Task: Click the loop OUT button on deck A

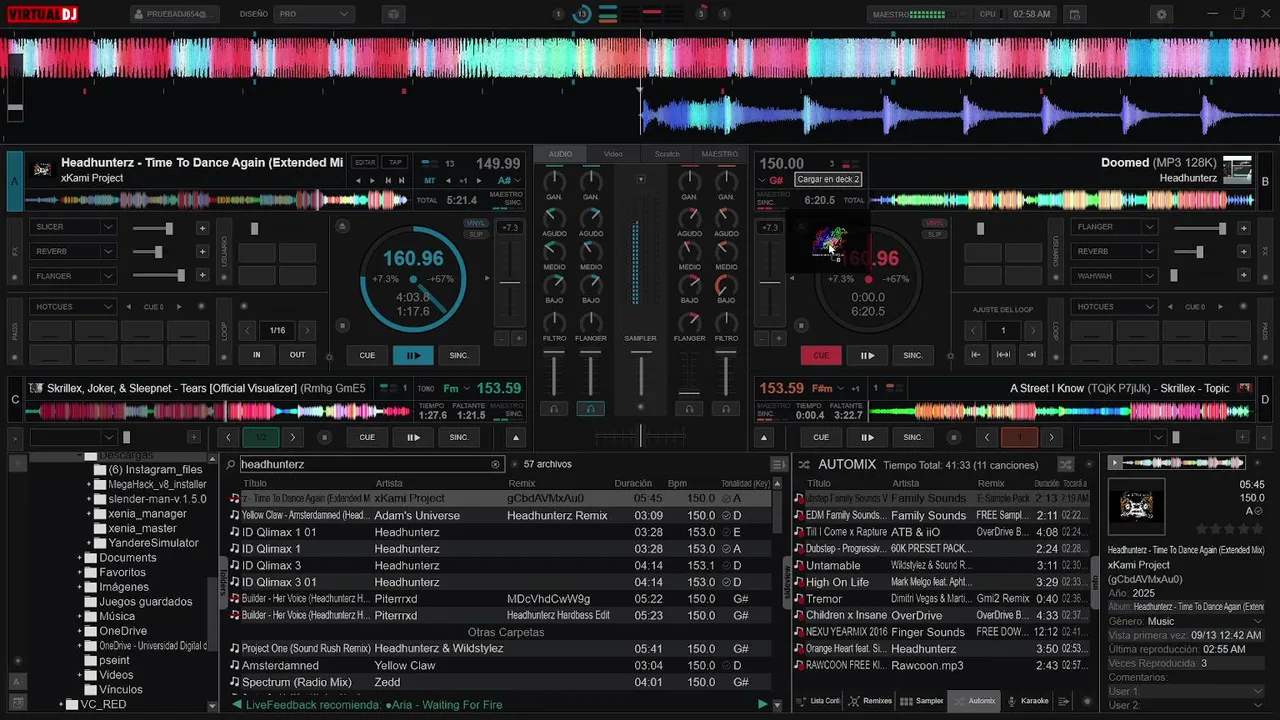Action: [297, 355]
